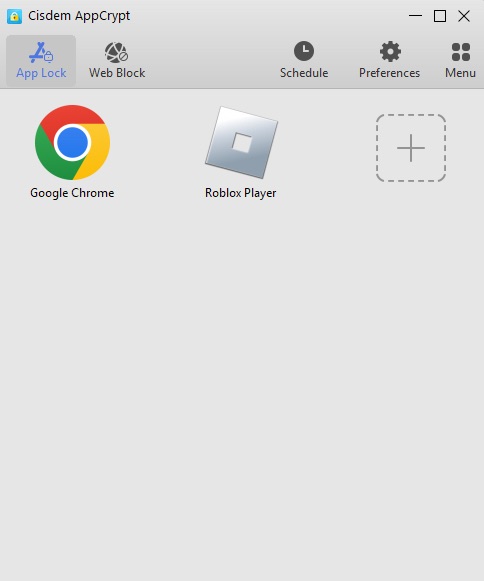Click the Cisdem AppCrypt title bar icon
Viewport: 484px width, 581px height.
[x=14, y=16]
